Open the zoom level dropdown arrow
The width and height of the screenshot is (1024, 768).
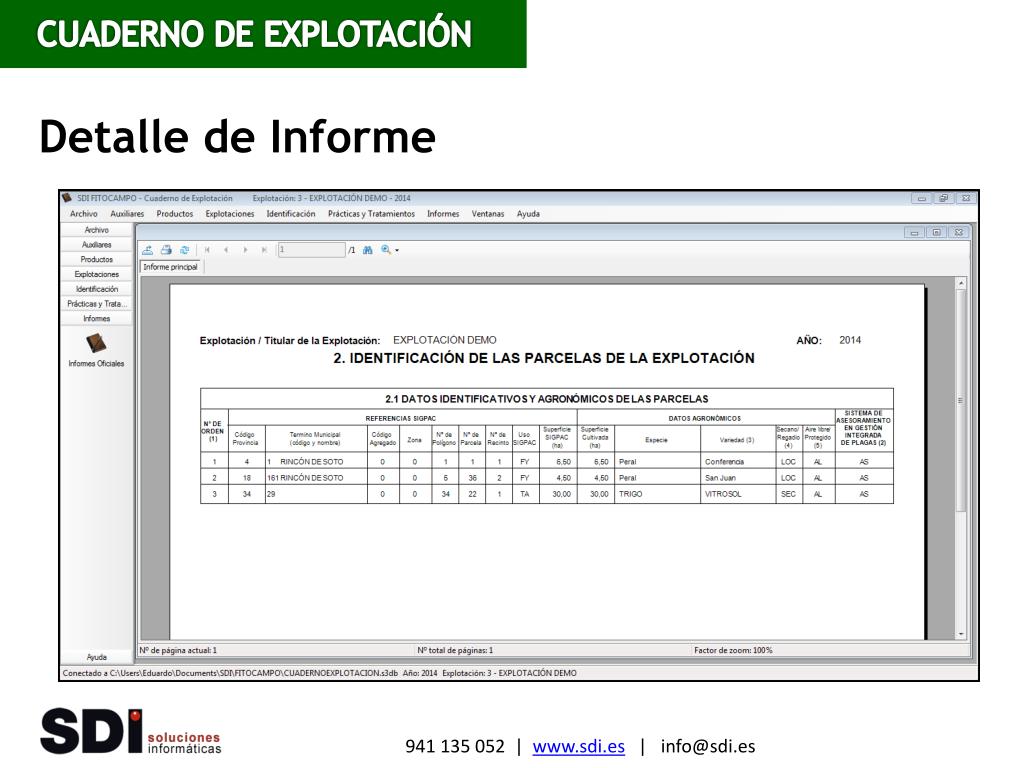[x=397, y=251]
